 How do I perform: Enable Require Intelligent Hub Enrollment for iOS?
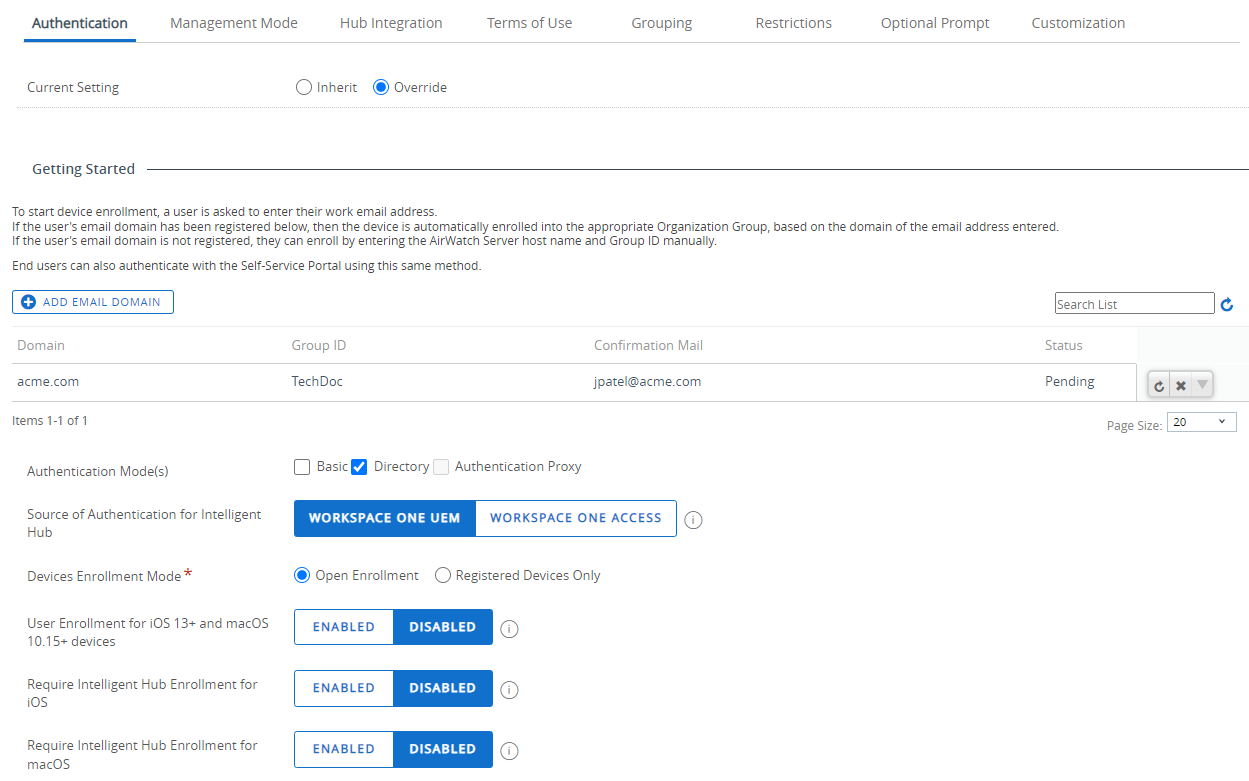tap(344, 688)
